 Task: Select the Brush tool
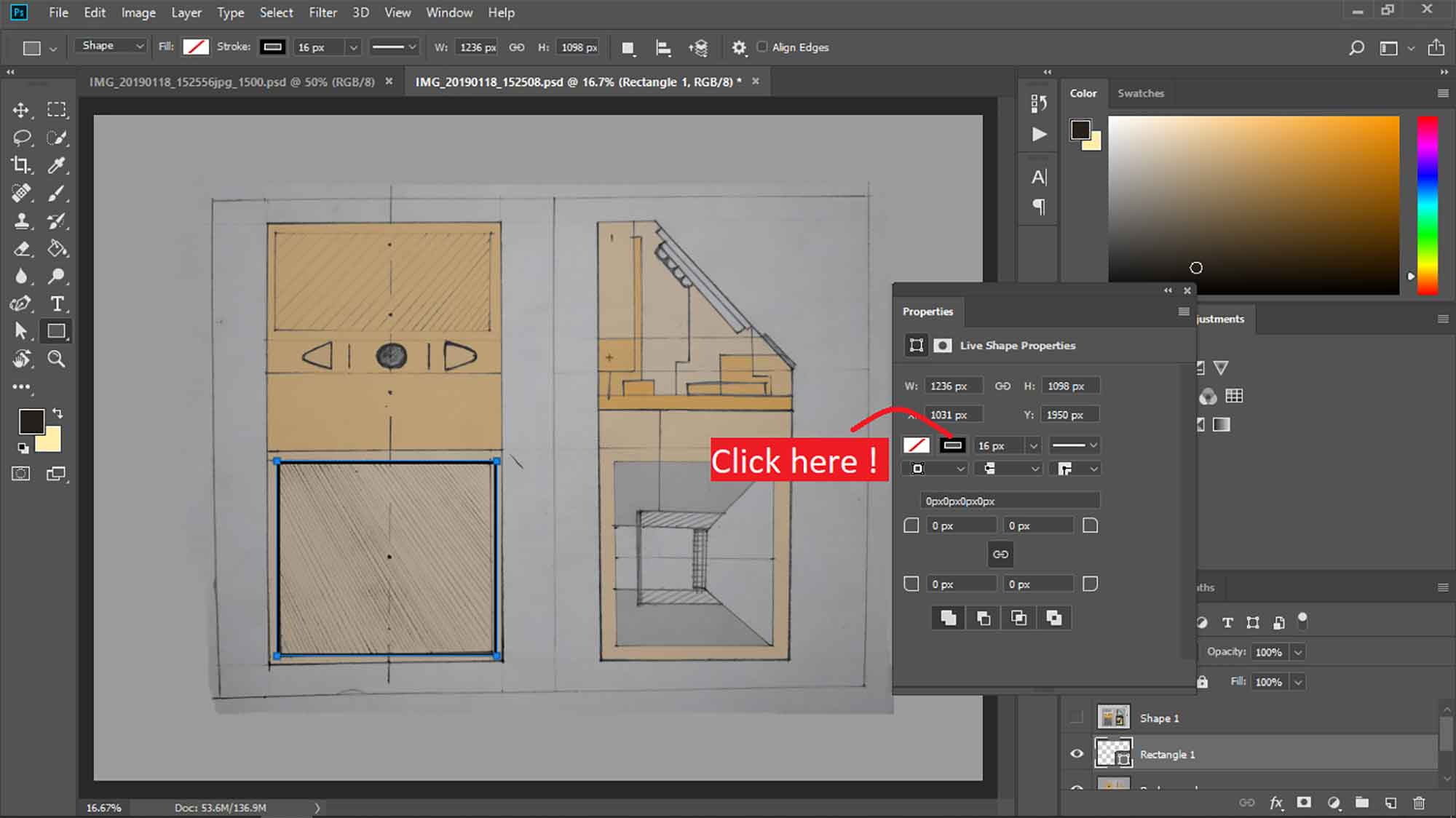pos(57,193)
